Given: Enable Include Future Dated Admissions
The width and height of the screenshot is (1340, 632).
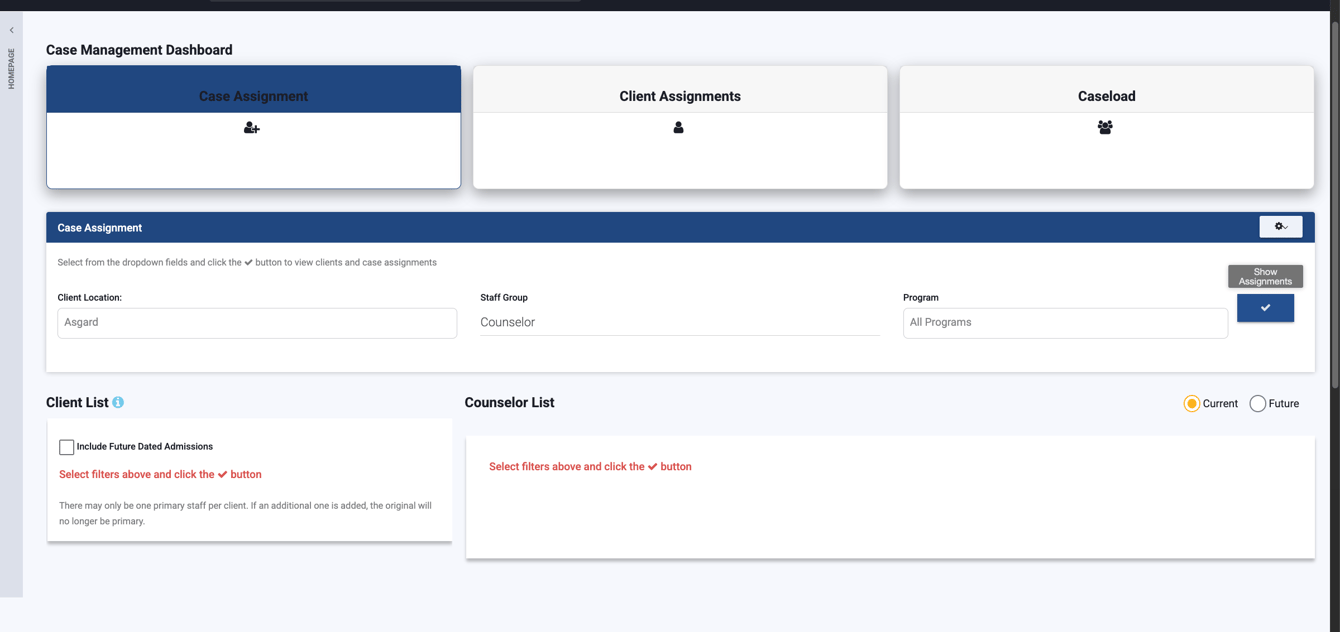Looking at the screenshot, I should (66, 447).
